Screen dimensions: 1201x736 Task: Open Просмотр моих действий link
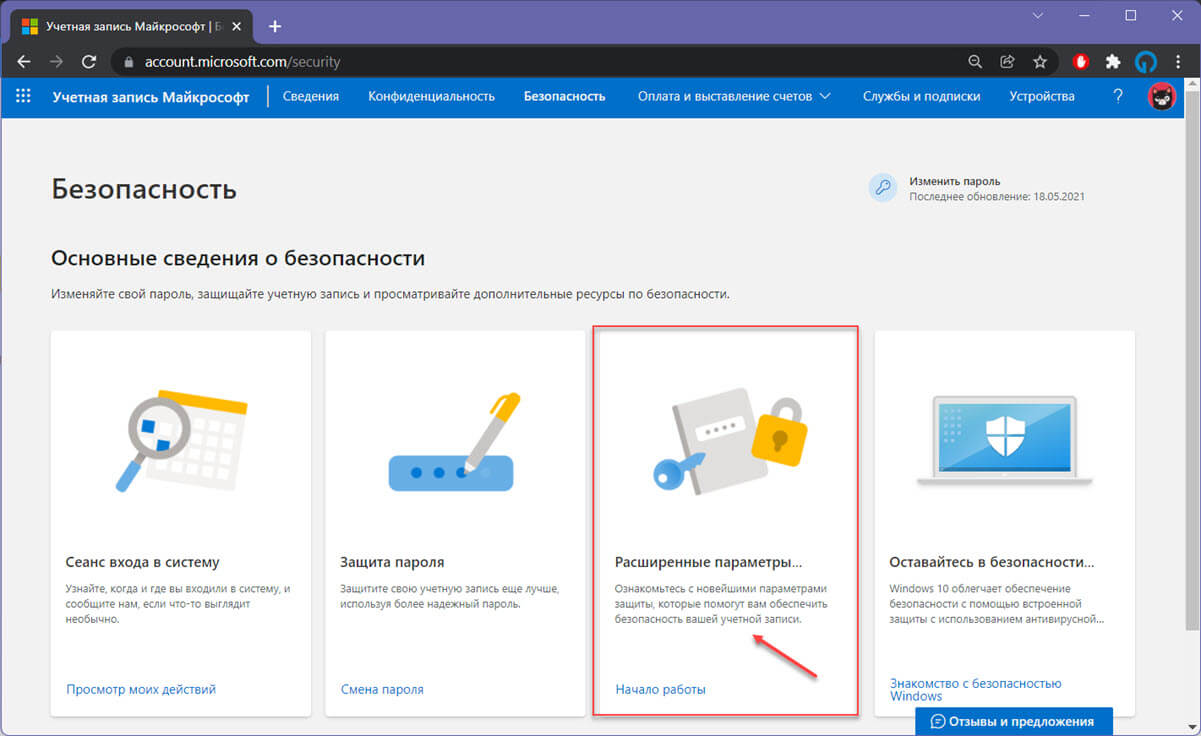click(x=141, y=689)
